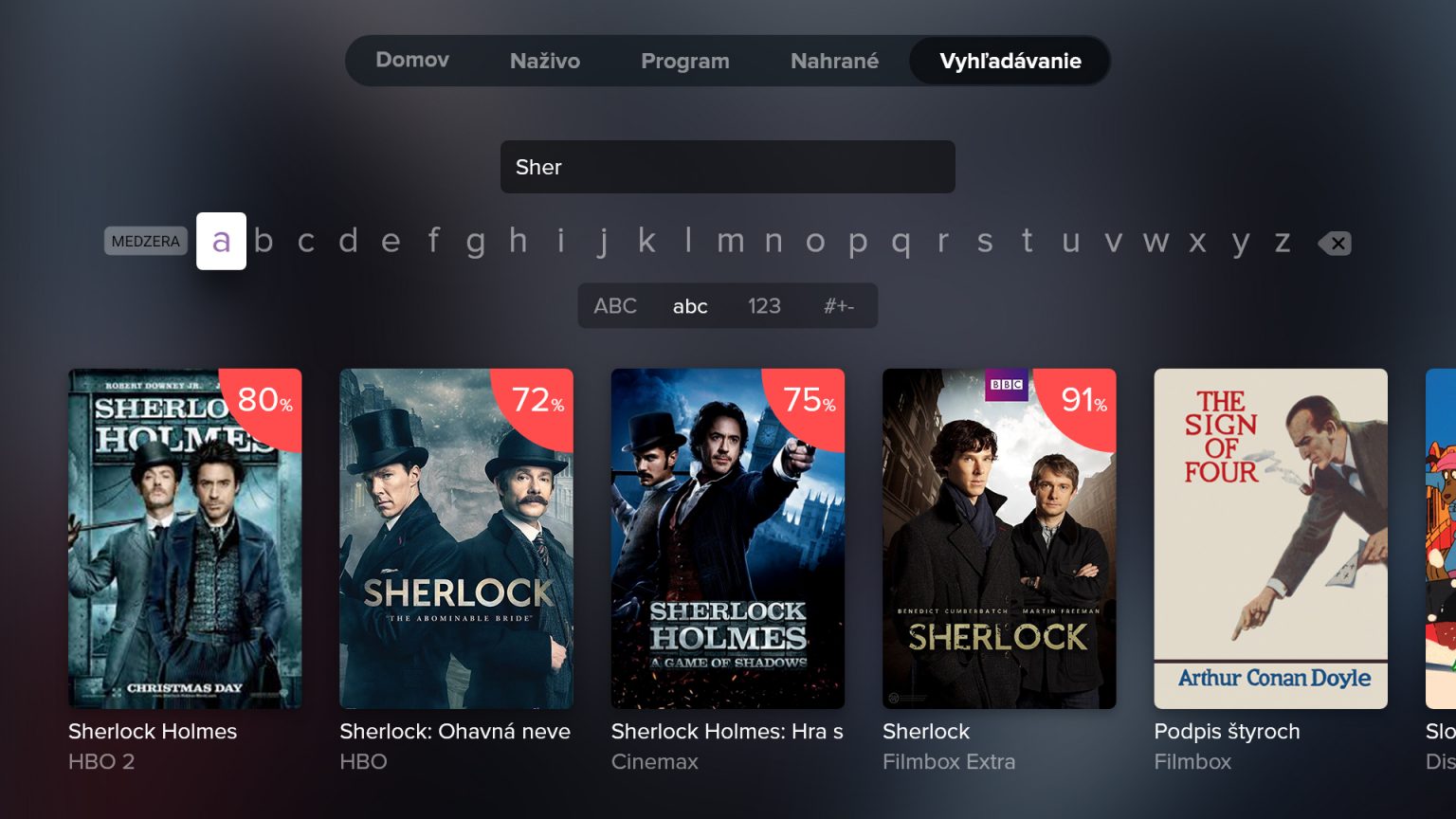Open the Nahrané tab
Screen dimensions: 1456x819
(835, 61)
